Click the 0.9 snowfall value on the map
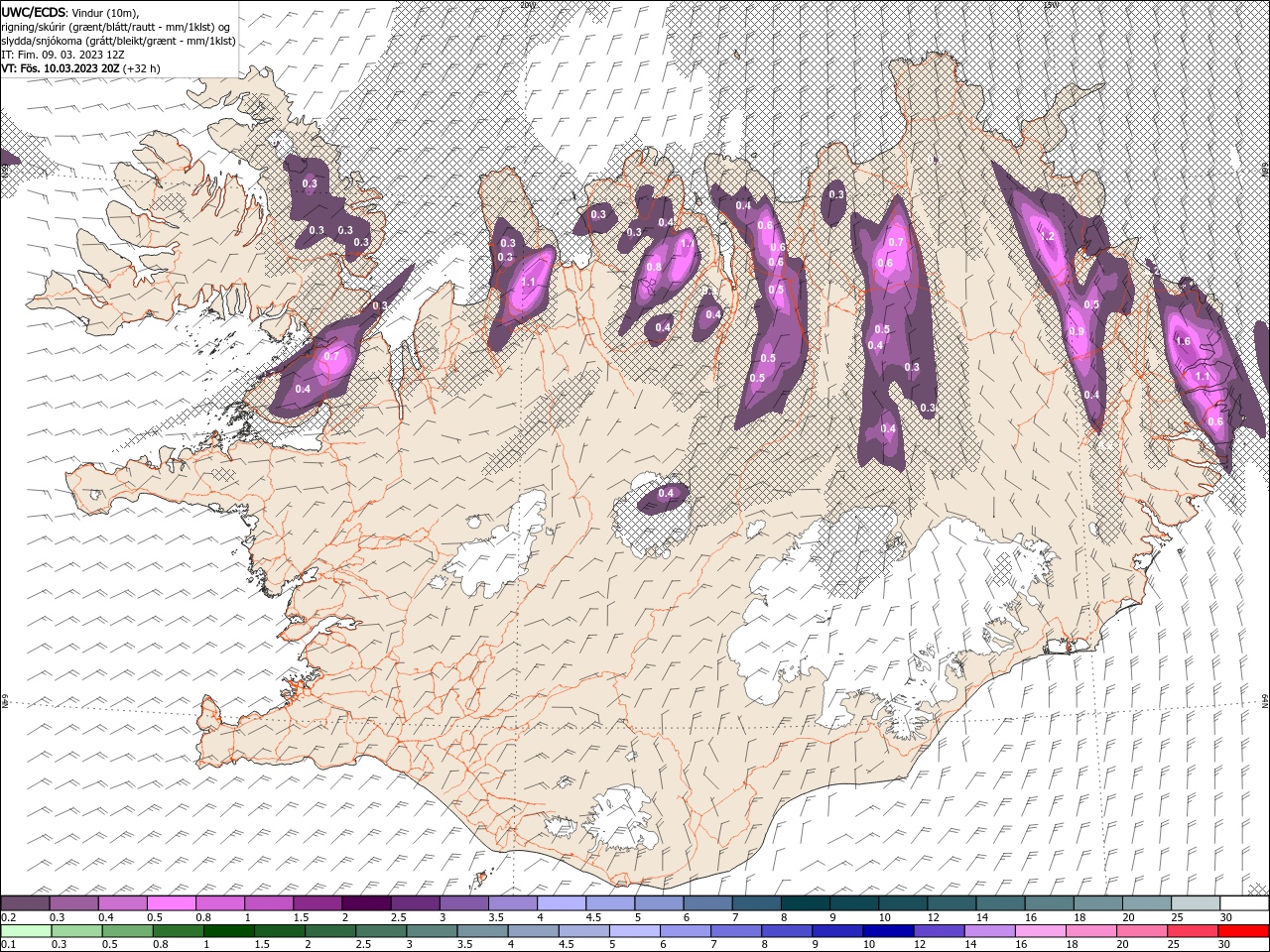Viewport: 1270px width, 952px height. [1076, 331]
